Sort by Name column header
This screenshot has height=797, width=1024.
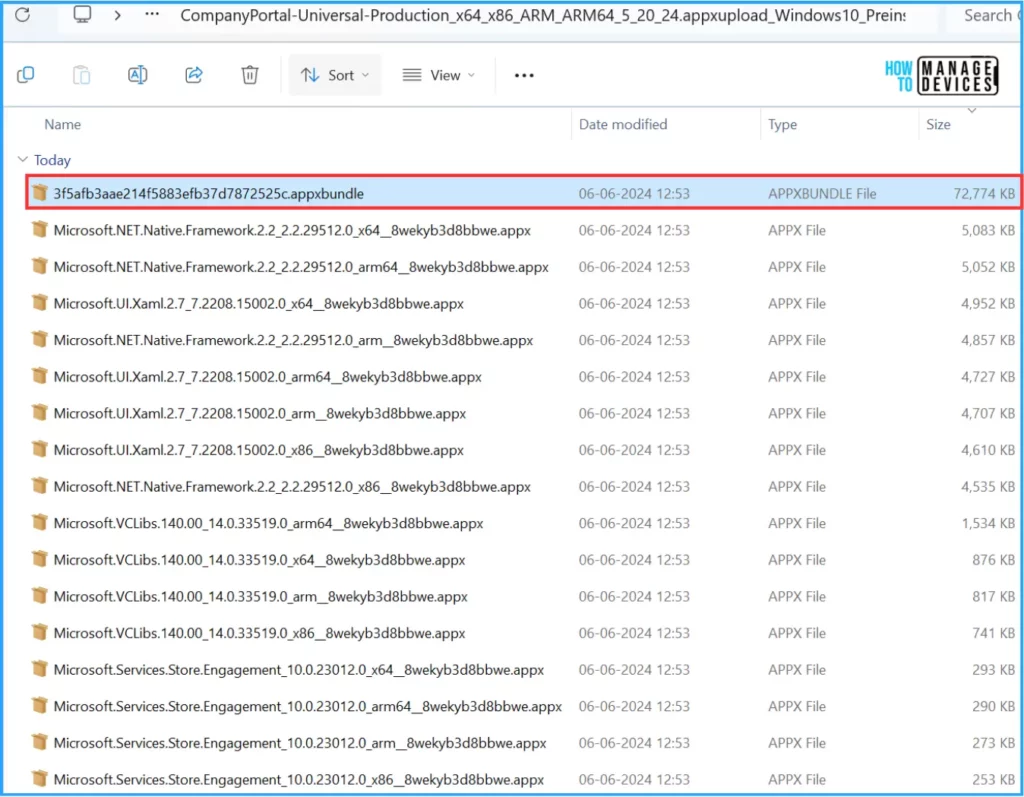63,124
